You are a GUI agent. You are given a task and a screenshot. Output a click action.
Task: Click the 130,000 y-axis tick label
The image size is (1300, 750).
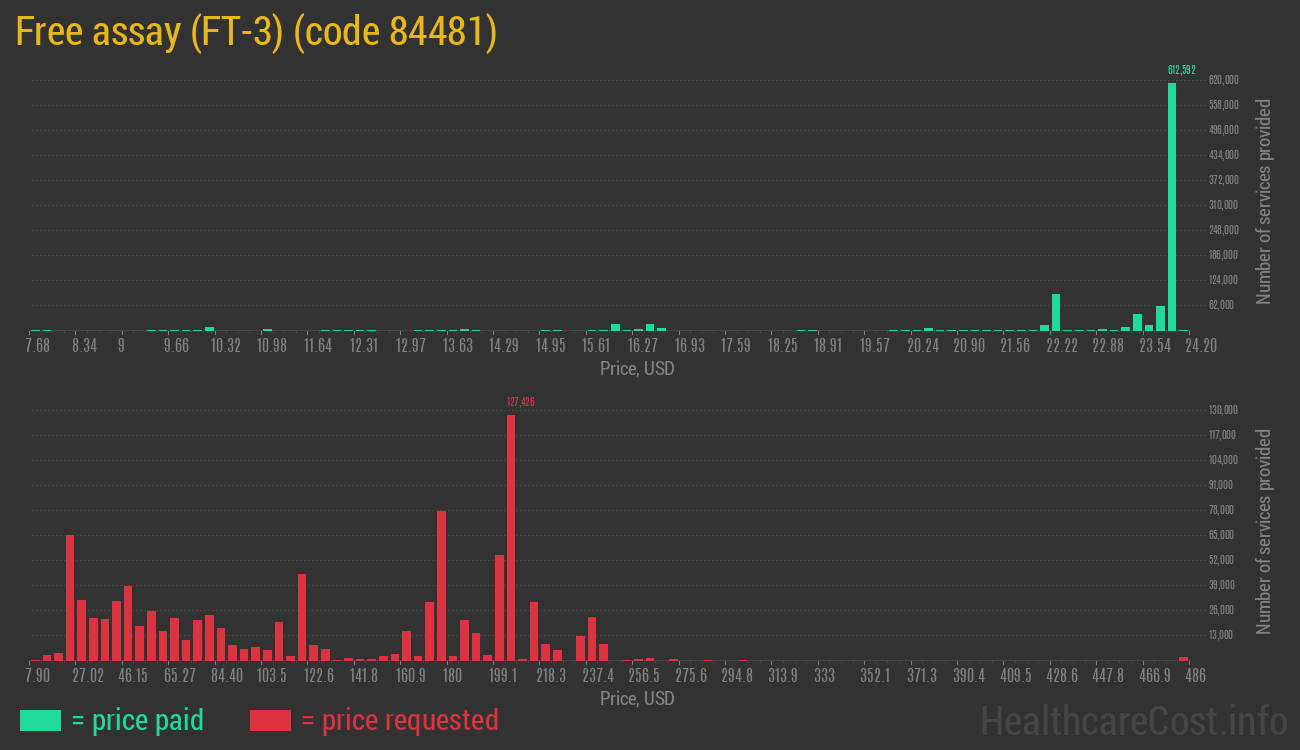(x=1224, y=410)
